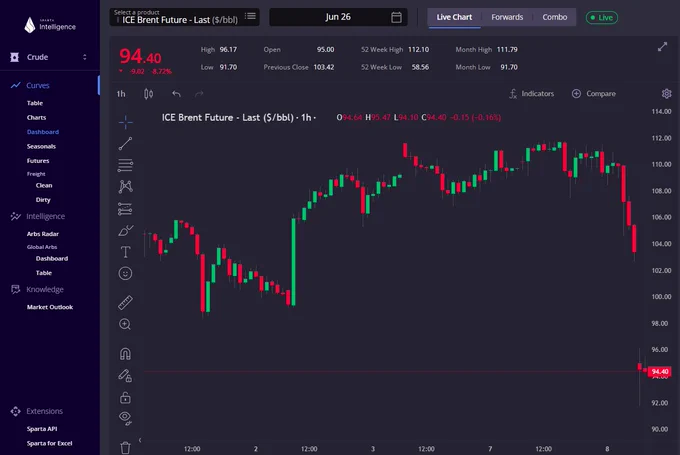The image size is (680, 455).
Task: Open Clean freight page
Action: tap(44, 185)
